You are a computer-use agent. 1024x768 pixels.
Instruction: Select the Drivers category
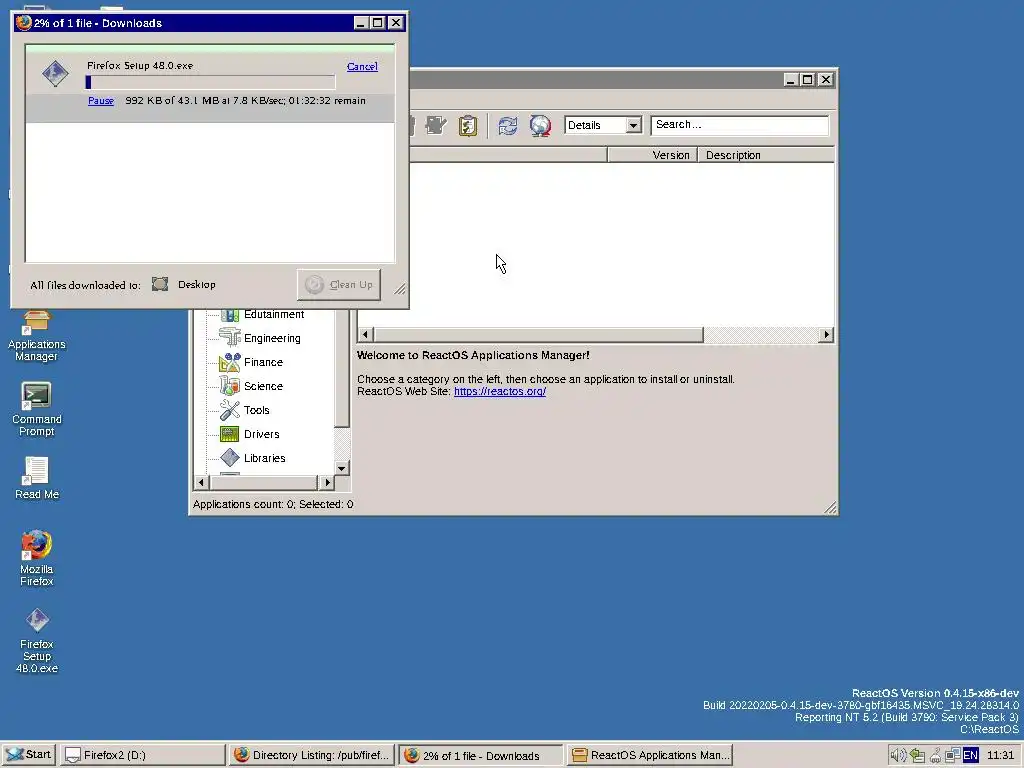(x=261, y=434)
